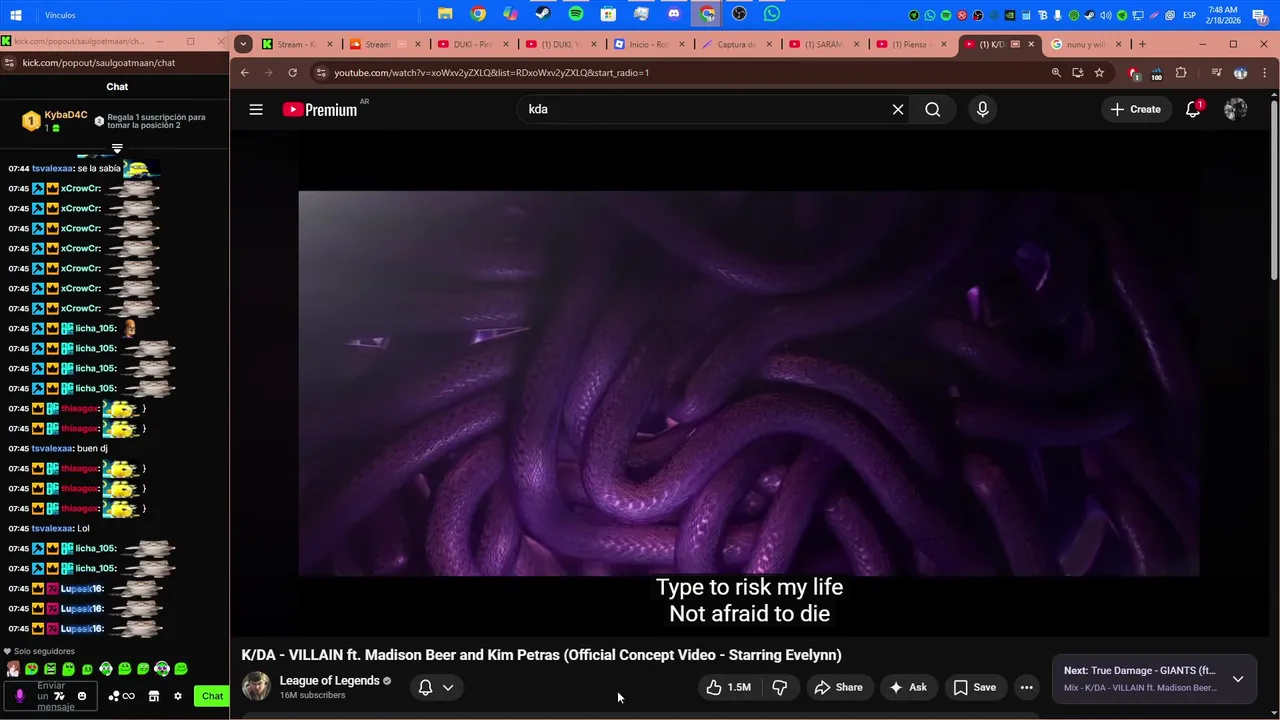This screenshot has width=1280, height=720.
Task: Open Kick chat settings gear
Action: click(x=178, y=696)
